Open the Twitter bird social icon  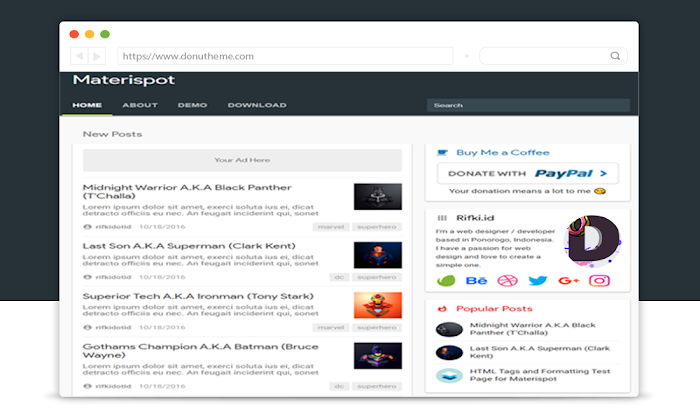point(538,281)
